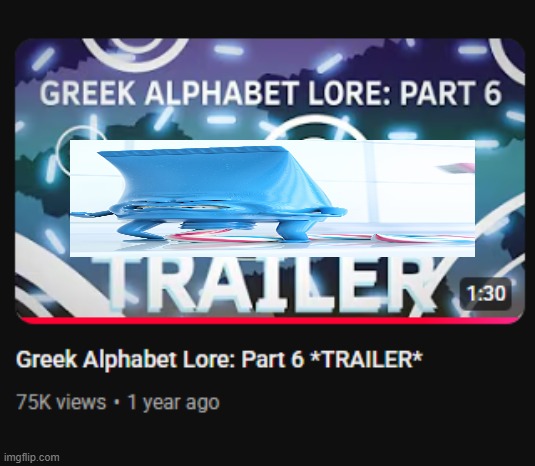Click the video title link ending in *TRAILER*
Image resolution: width=535 pixels, height=466 pixels.
pyautogui.click(x=219, y=359)
